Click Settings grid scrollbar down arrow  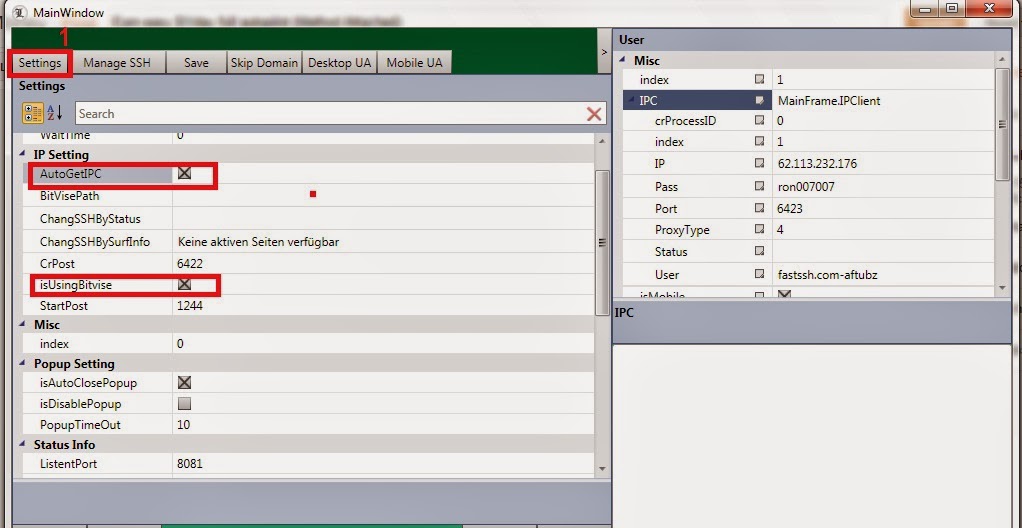click(x=602, y=469)
